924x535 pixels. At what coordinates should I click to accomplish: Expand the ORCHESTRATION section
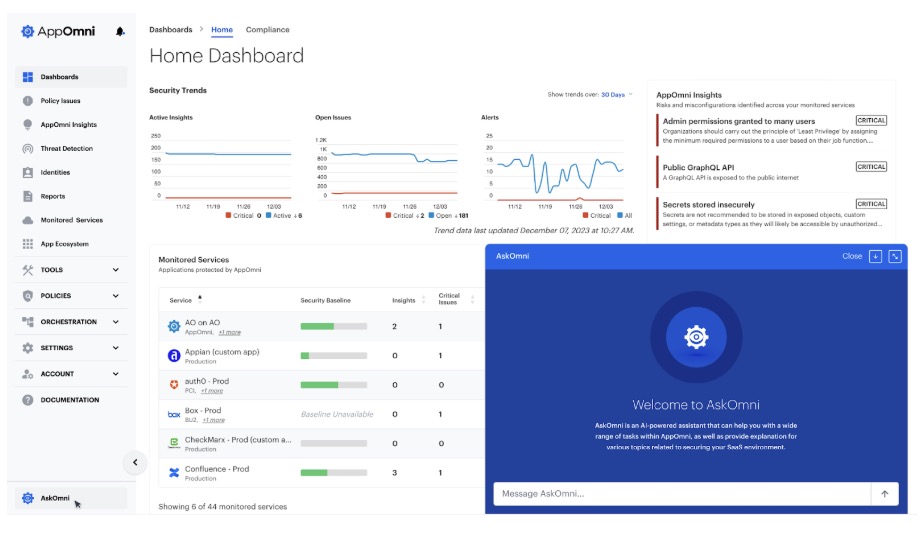[x=70, y=322]
